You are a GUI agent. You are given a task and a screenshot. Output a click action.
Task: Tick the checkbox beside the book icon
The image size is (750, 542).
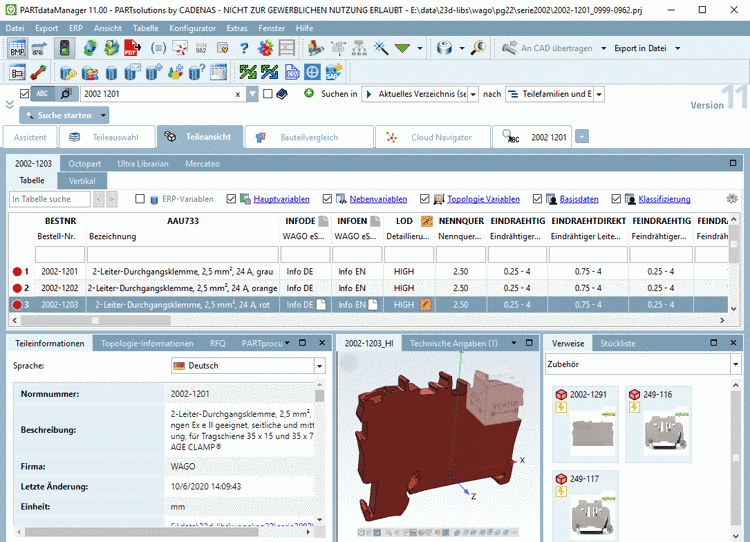point(268,94)
